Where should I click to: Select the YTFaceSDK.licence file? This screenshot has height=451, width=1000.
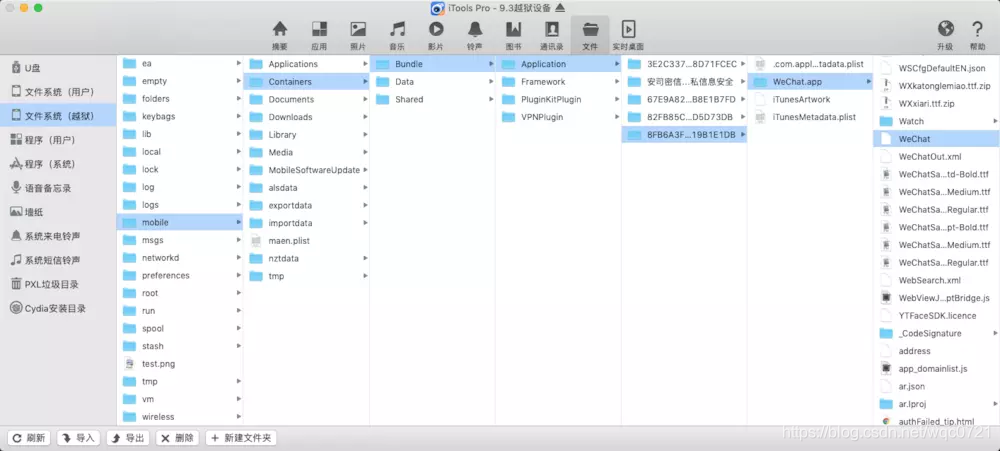pyautogui.click(x=936, y=315)
